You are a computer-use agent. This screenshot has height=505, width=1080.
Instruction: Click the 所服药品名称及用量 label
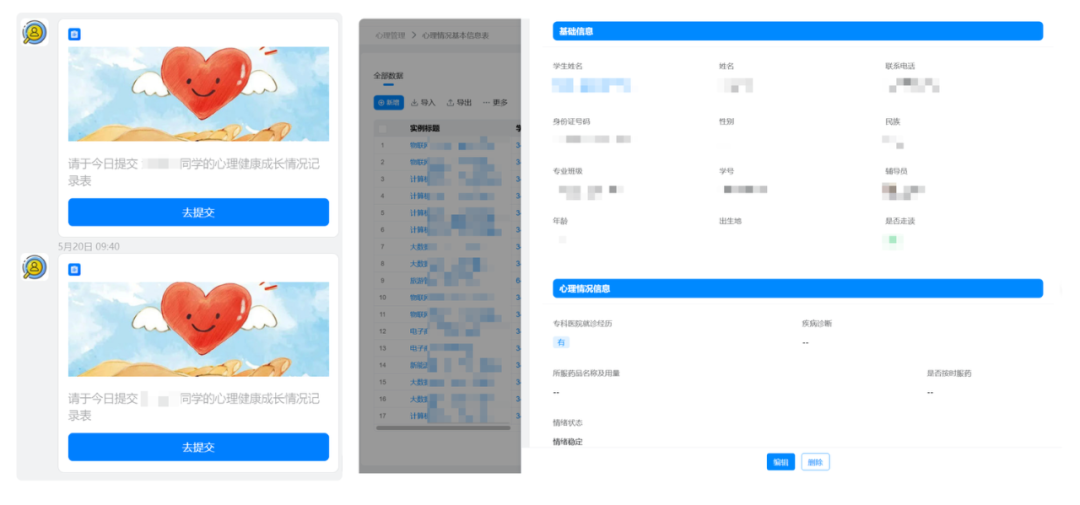click(x=586, y=373)
